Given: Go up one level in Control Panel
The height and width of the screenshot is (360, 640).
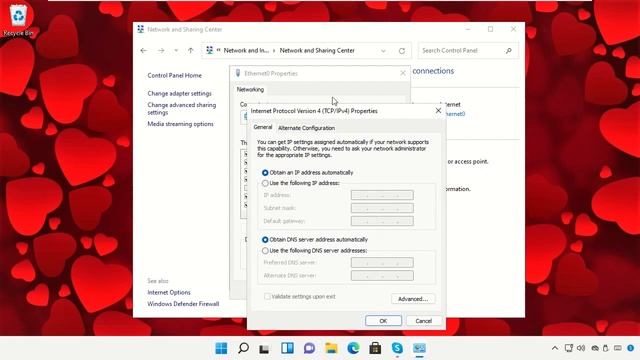Looking at the screenshot, I should coord(191,51).
